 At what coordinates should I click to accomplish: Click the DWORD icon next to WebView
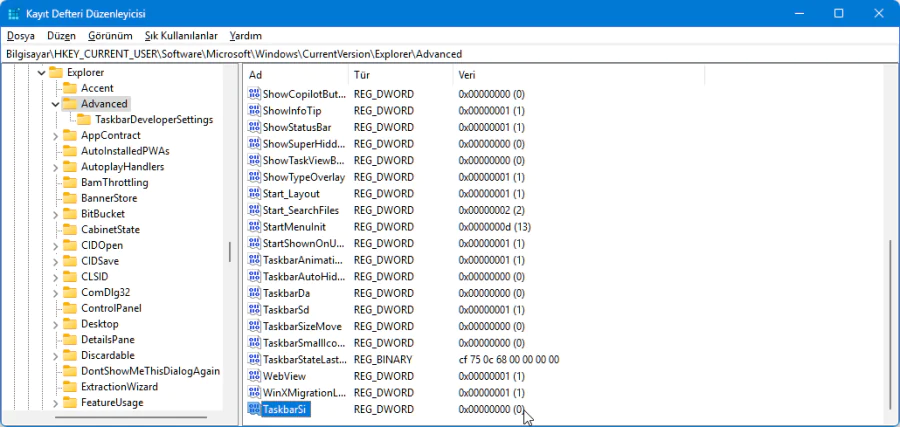(254, 376)
